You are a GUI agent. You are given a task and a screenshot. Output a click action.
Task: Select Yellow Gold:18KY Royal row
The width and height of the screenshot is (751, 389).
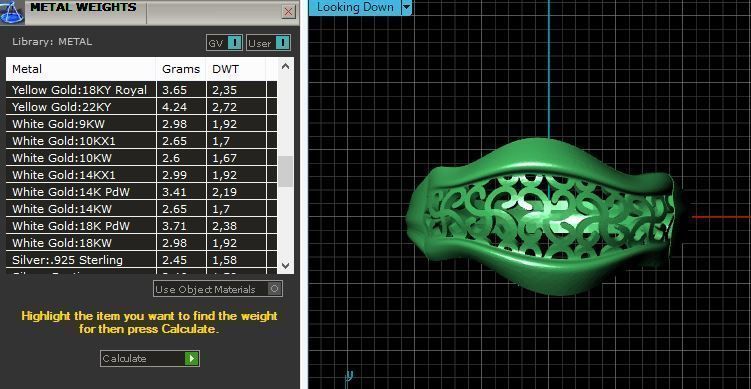141,90
